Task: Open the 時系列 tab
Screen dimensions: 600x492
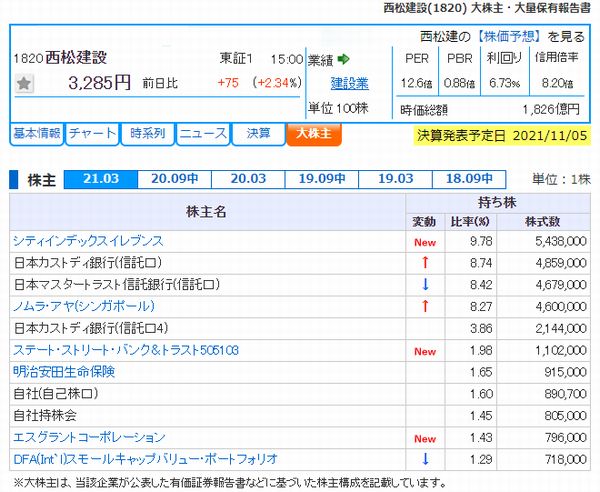Action: pos(148,134)
